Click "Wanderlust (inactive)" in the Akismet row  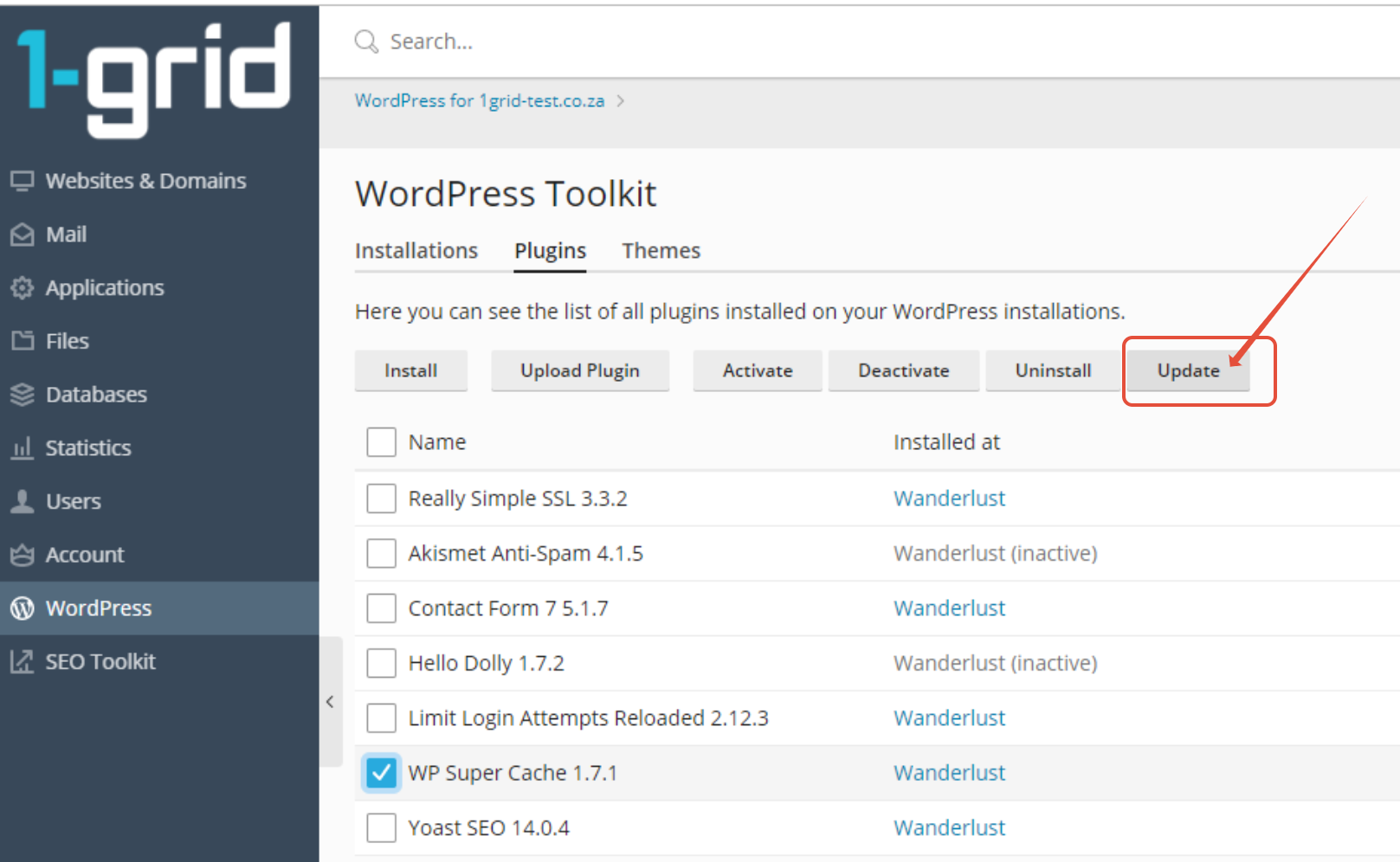pos(995,553)
